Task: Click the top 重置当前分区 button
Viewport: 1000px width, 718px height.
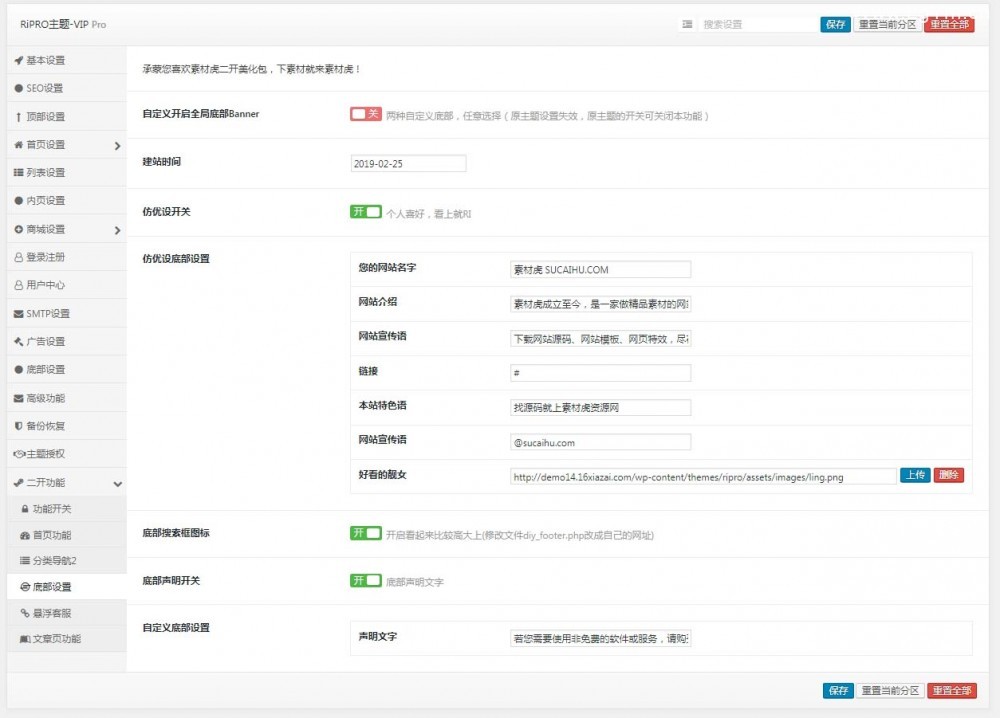Action: click(888, 25)
